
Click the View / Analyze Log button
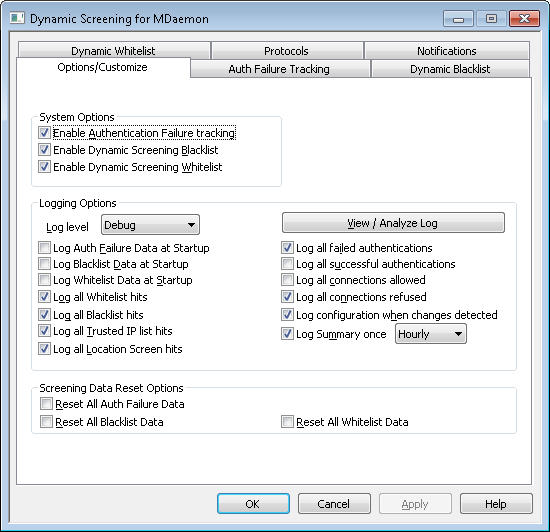(393, 223)
